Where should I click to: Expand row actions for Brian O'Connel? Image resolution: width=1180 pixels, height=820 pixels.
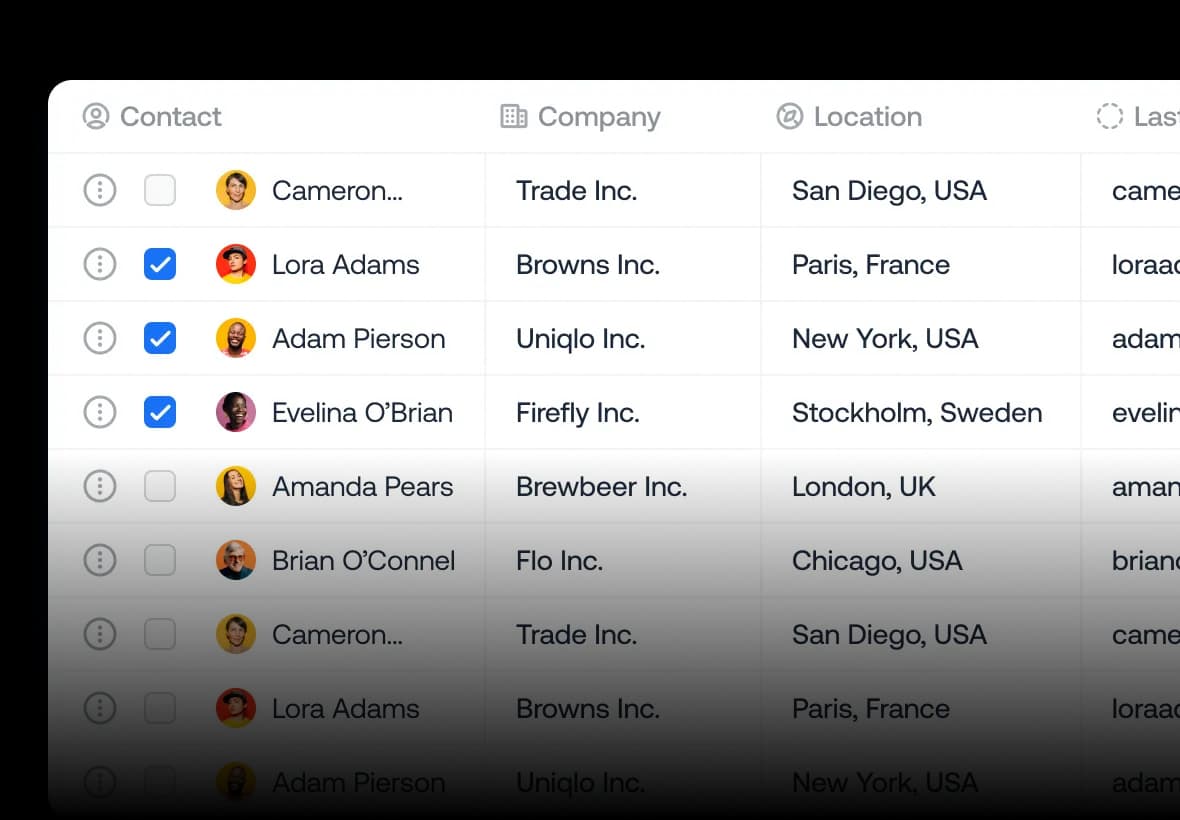pyautogui.click(x=99, y=560)
